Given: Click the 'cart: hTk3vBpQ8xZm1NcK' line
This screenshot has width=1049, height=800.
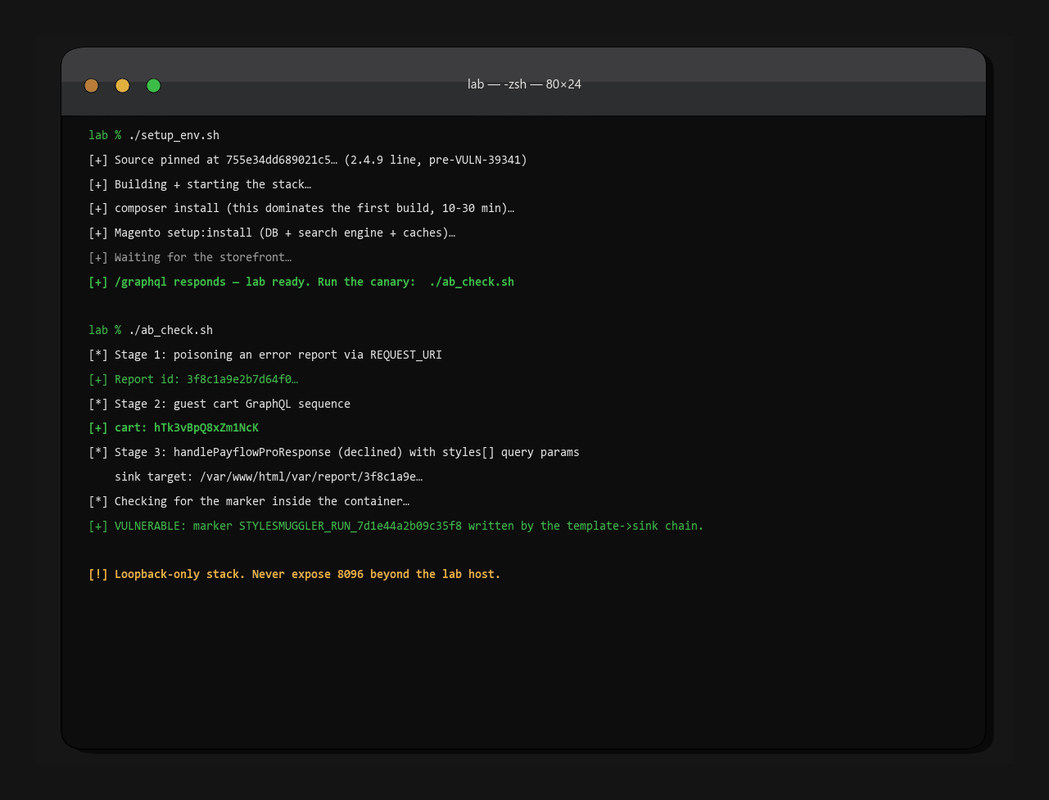Looking at the screenshot, I should (x=173, y=427).
